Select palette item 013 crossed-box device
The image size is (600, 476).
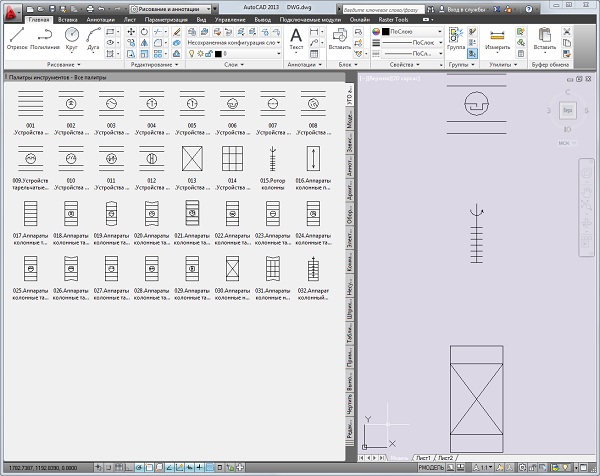[190, 160]
